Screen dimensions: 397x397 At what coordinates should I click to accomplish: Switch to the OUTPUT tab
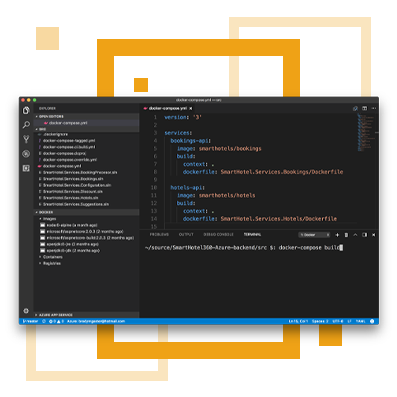pyautogui.click(x=186, y=235)
